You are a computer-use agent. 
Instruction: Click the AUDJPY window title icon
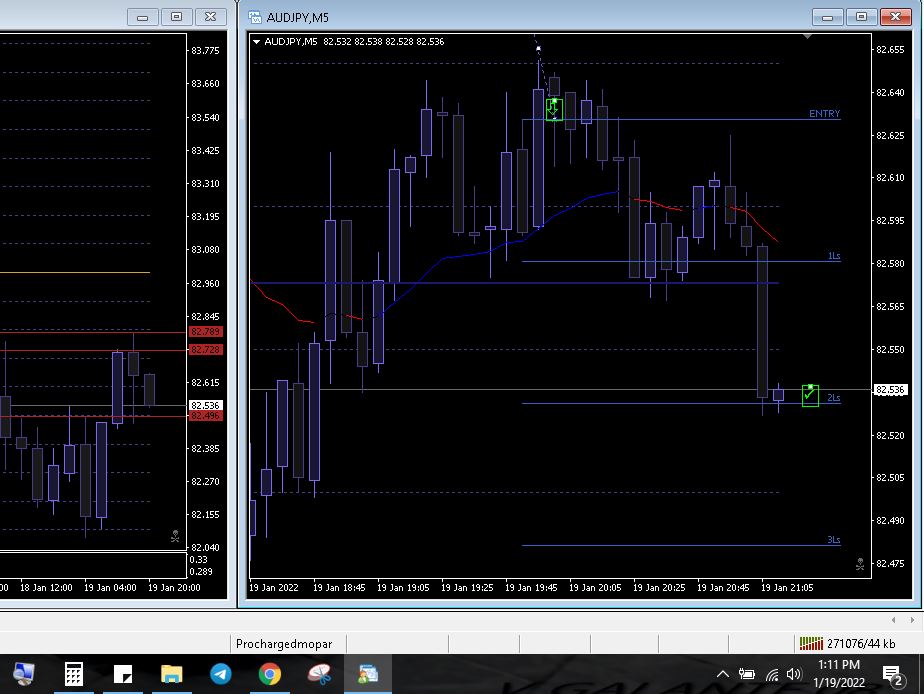(255, 17)
